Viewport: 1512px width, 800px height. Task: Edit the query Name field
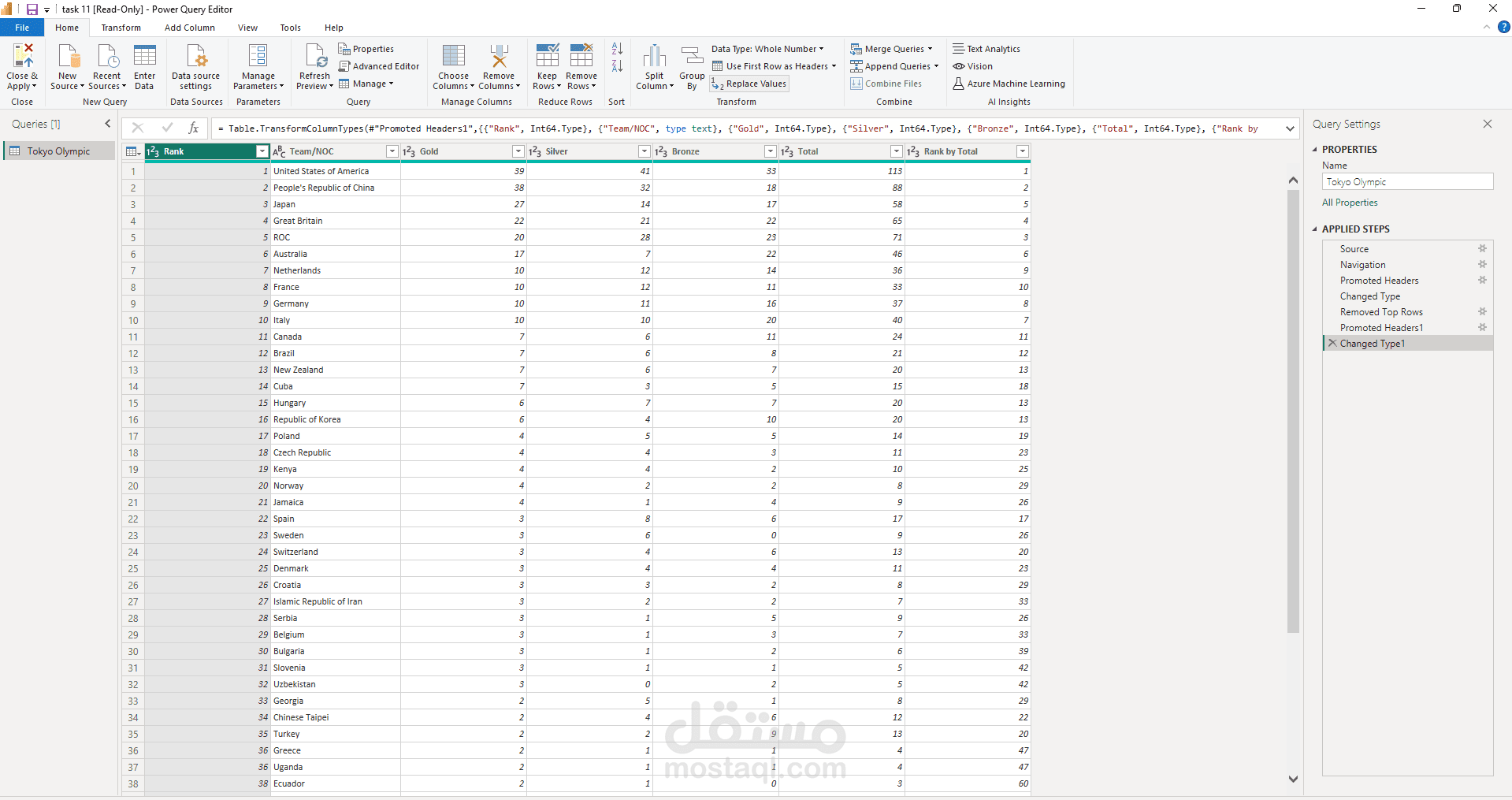[x=1407, y=182]
